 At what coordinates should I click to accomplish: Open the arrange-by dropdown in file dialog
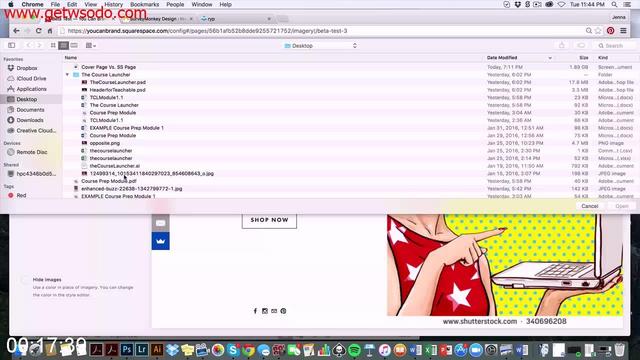tap(91, 45)
